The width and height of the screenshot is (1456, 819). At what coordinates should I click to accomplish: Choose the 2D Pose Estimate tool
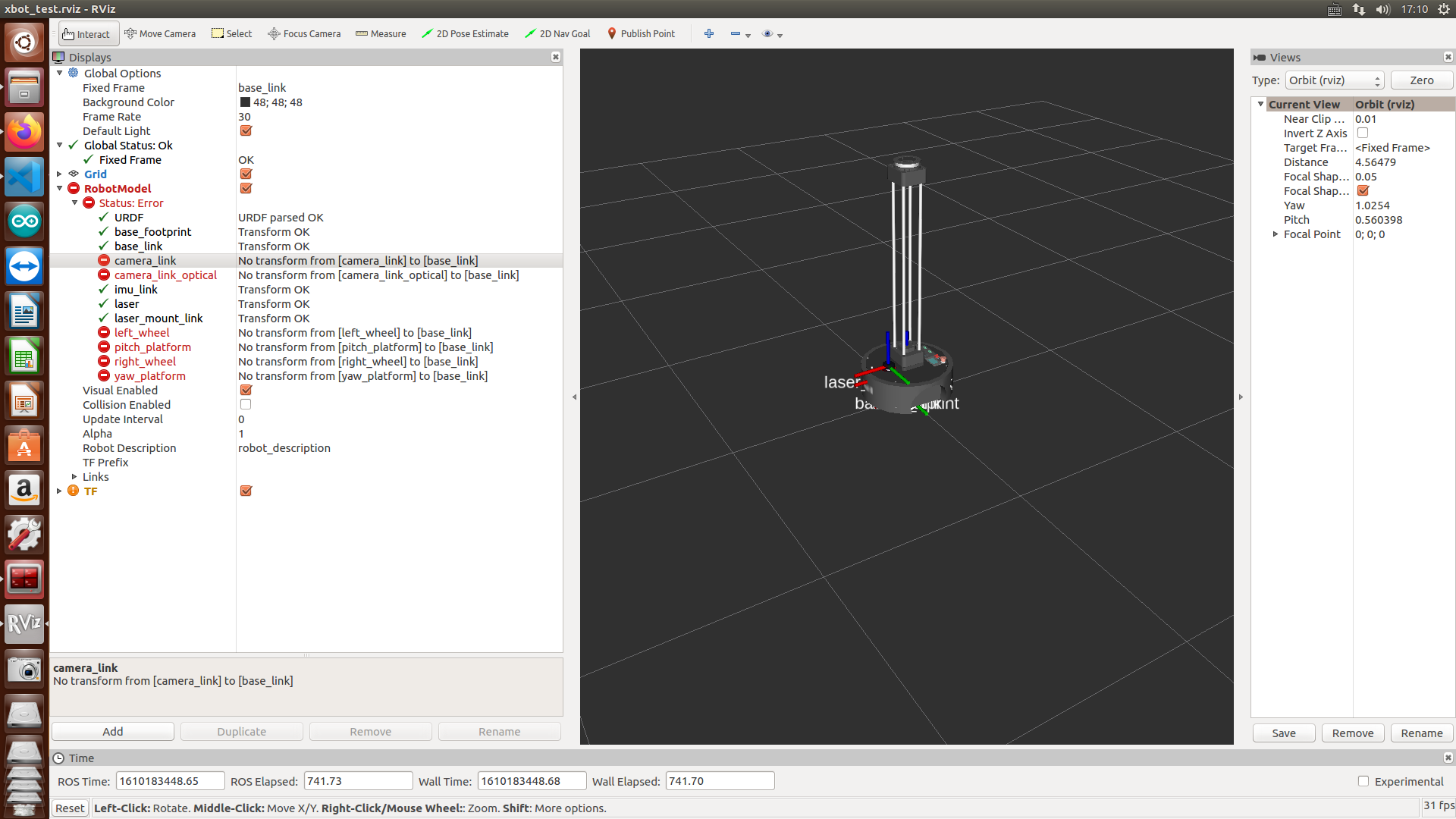click(x=465, y=33)
